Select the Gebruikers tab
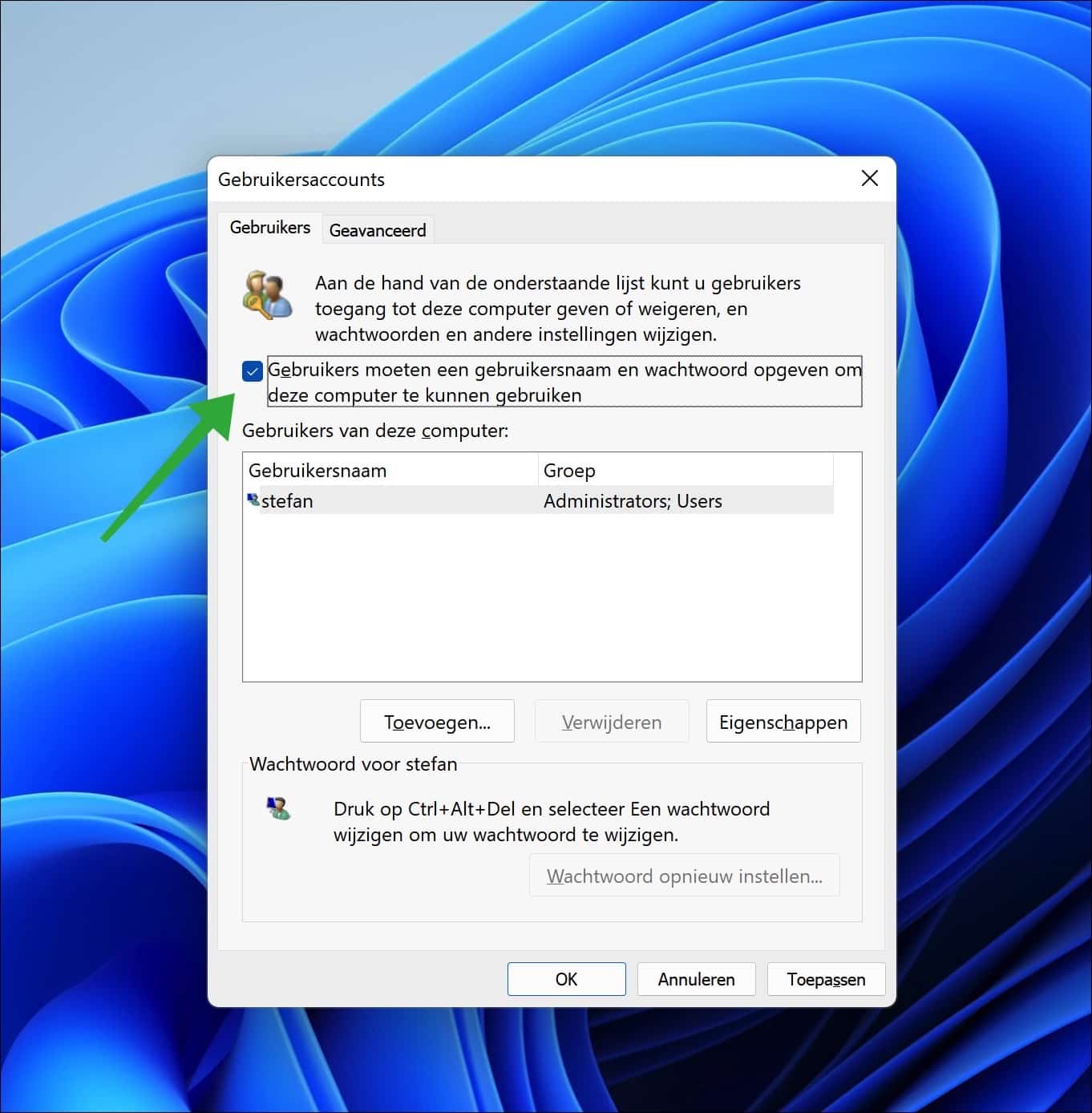The height and width of the screenshot is (1113, 1092). click(x=270, y=227)
